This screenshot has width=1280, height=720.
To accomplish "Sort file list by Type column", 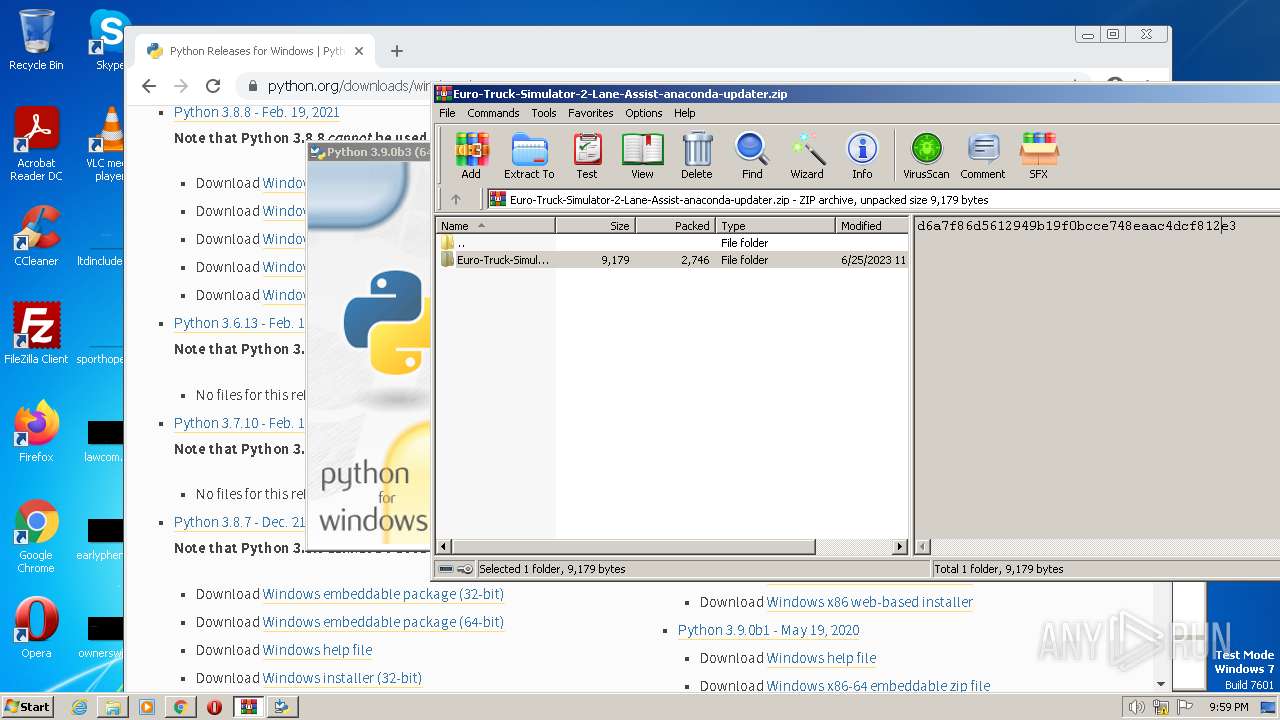I will point(775,226).
